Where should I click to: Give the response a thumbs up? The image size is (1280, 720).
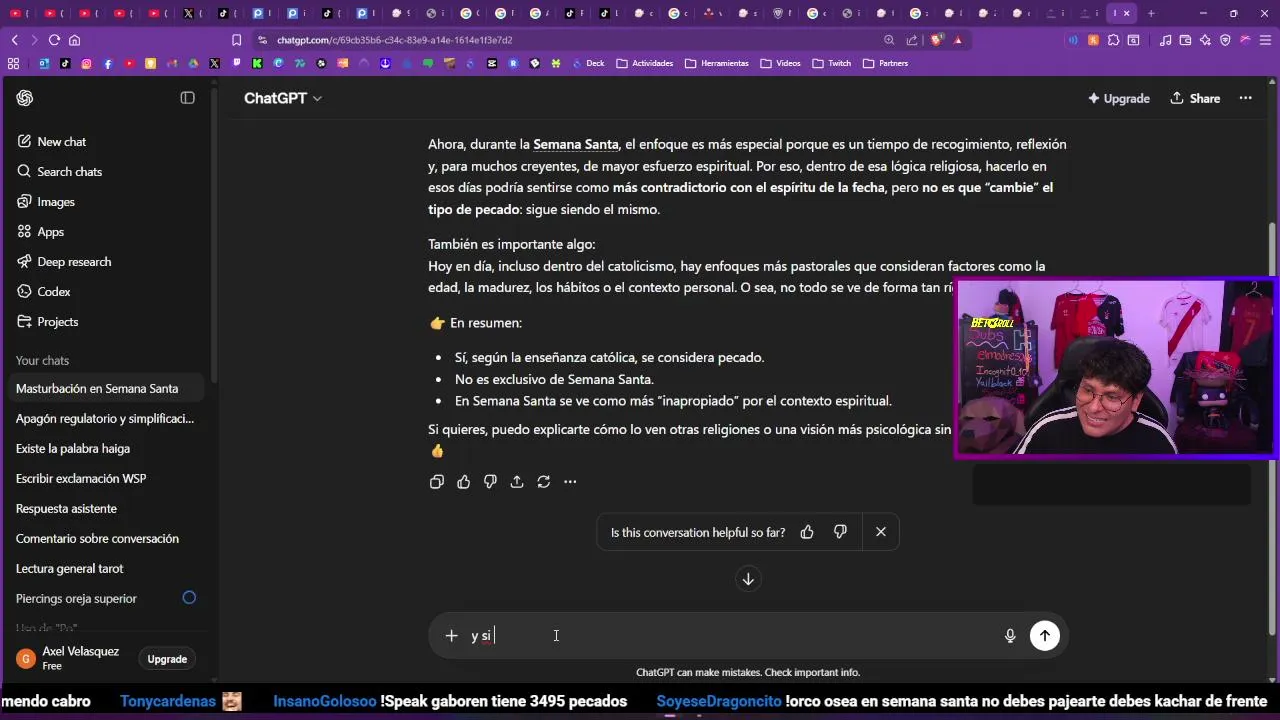pyautogui.click(x=464, y=482)
